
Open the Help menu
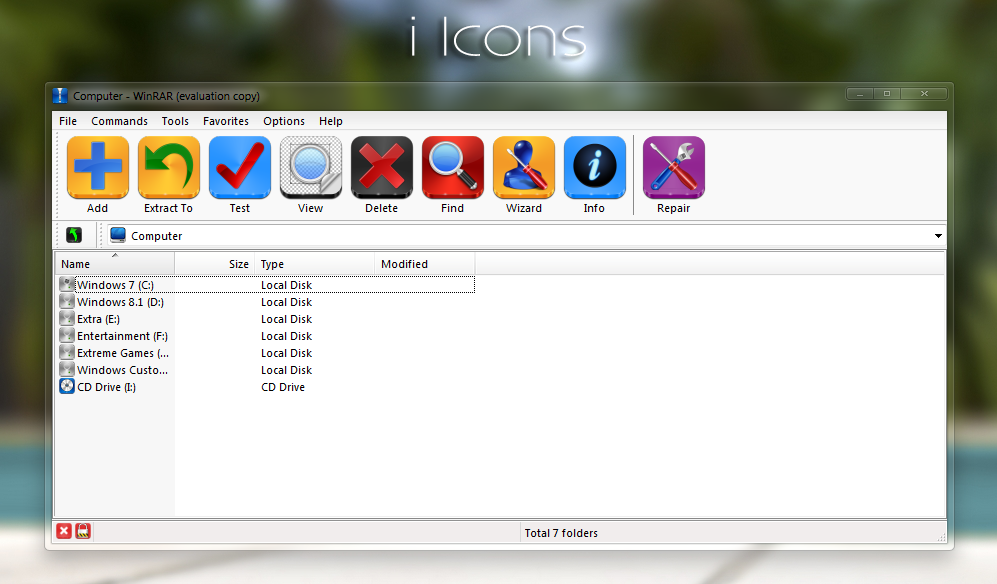pyautogui.click(x=331, y=121)
